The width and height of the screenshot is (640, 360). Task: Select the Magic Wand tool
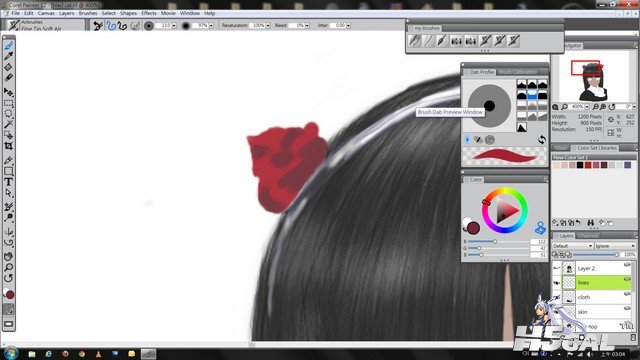[x=9, y=124]
